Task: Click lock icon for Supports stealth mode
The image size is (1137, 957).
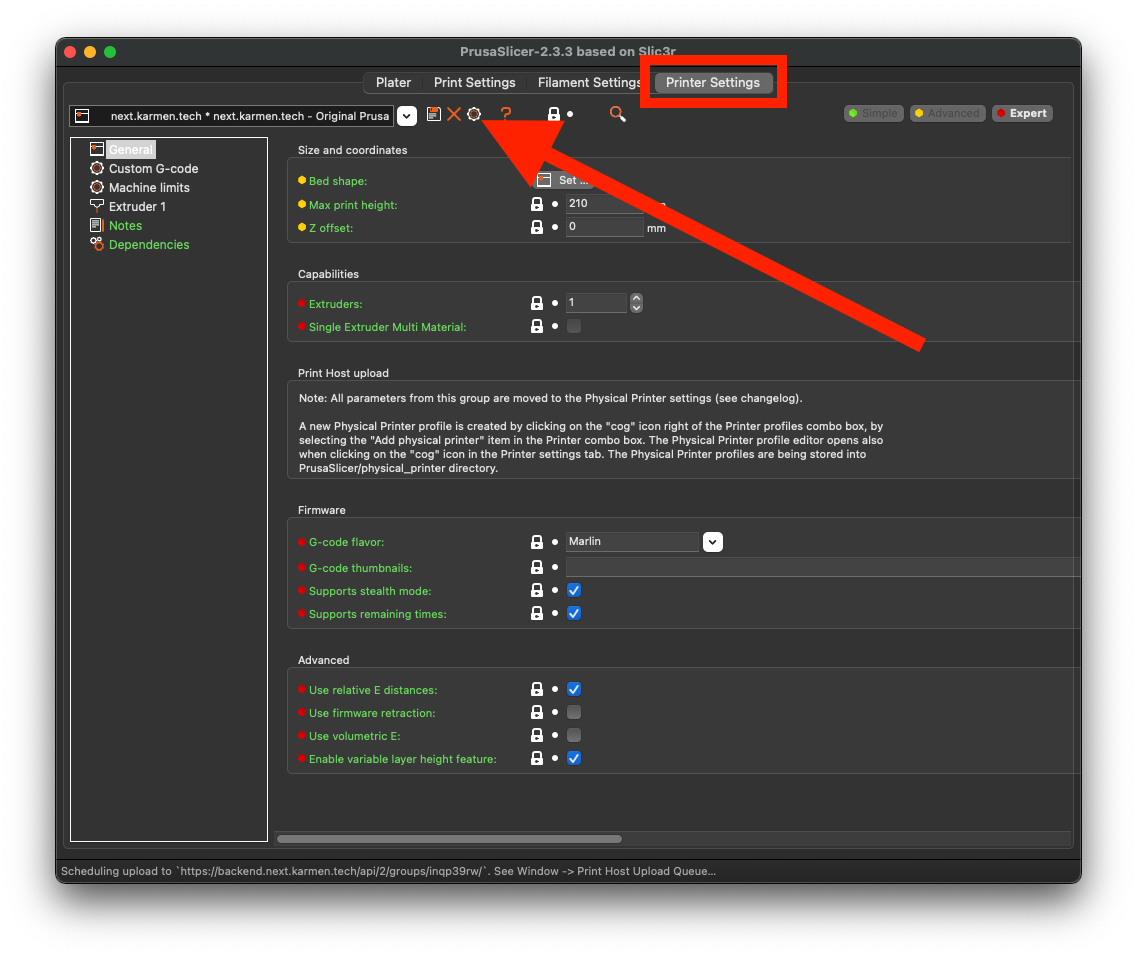Action: click(537, 590)
